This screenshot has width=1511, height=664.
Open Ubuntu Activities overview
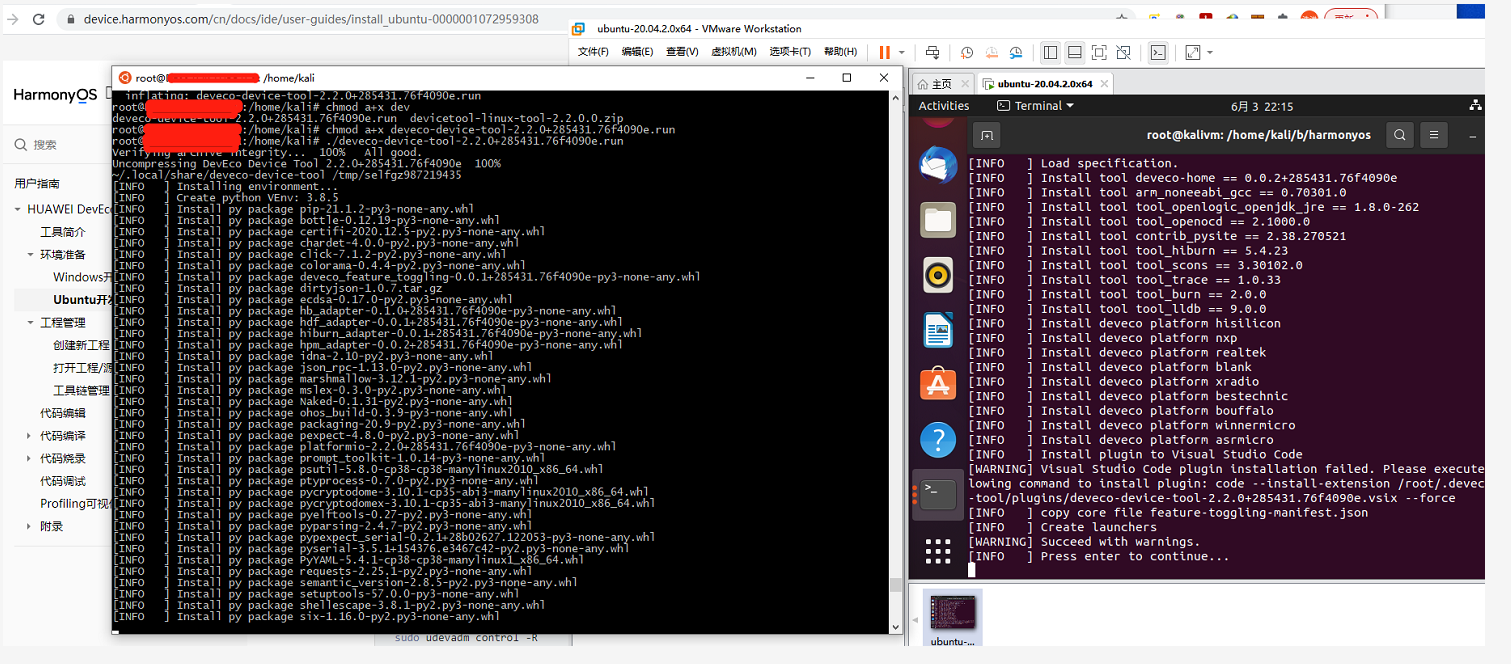click(x=944, y=106)
